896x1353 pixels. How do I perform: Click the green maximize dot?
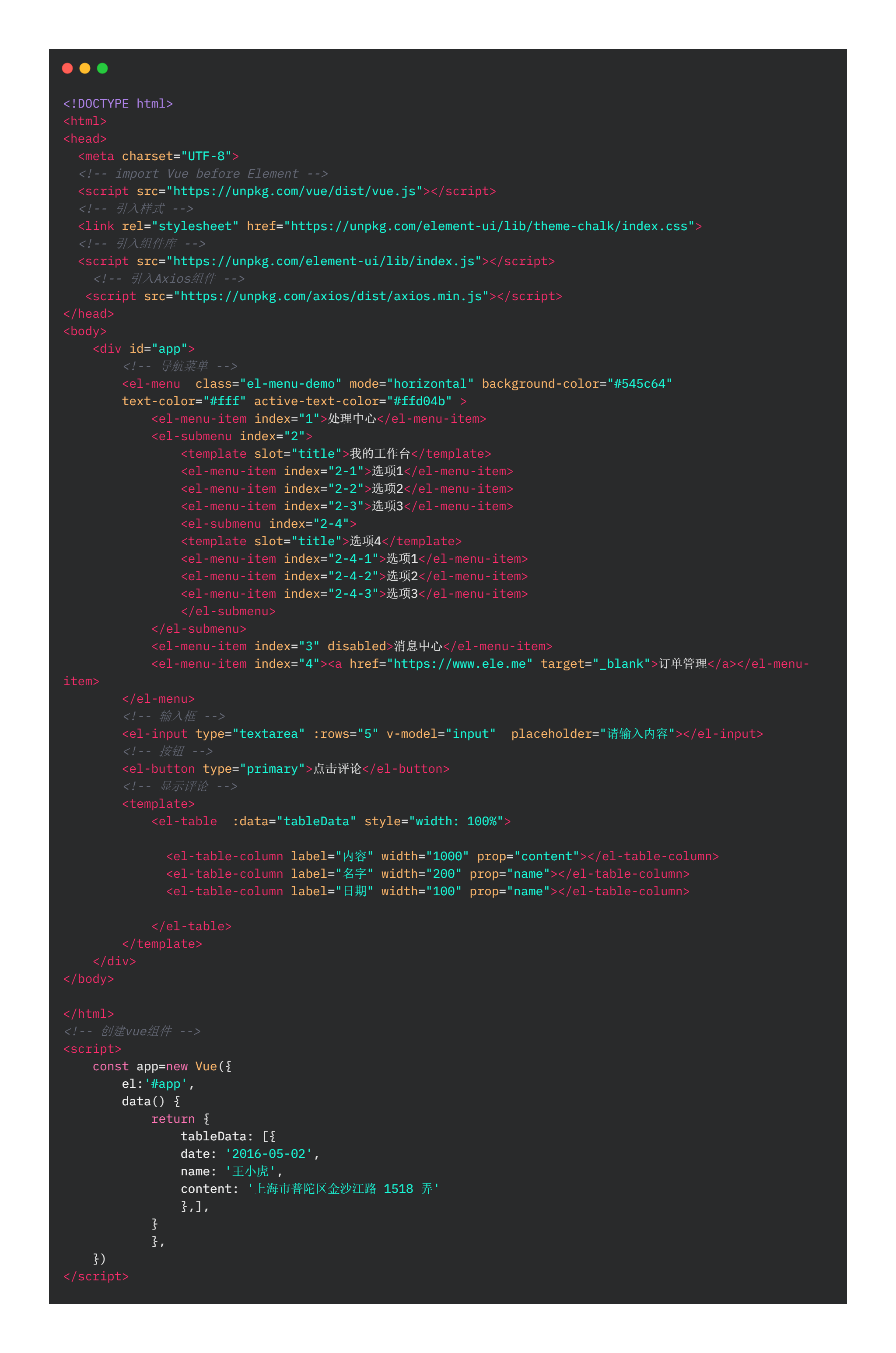(102, 69)
